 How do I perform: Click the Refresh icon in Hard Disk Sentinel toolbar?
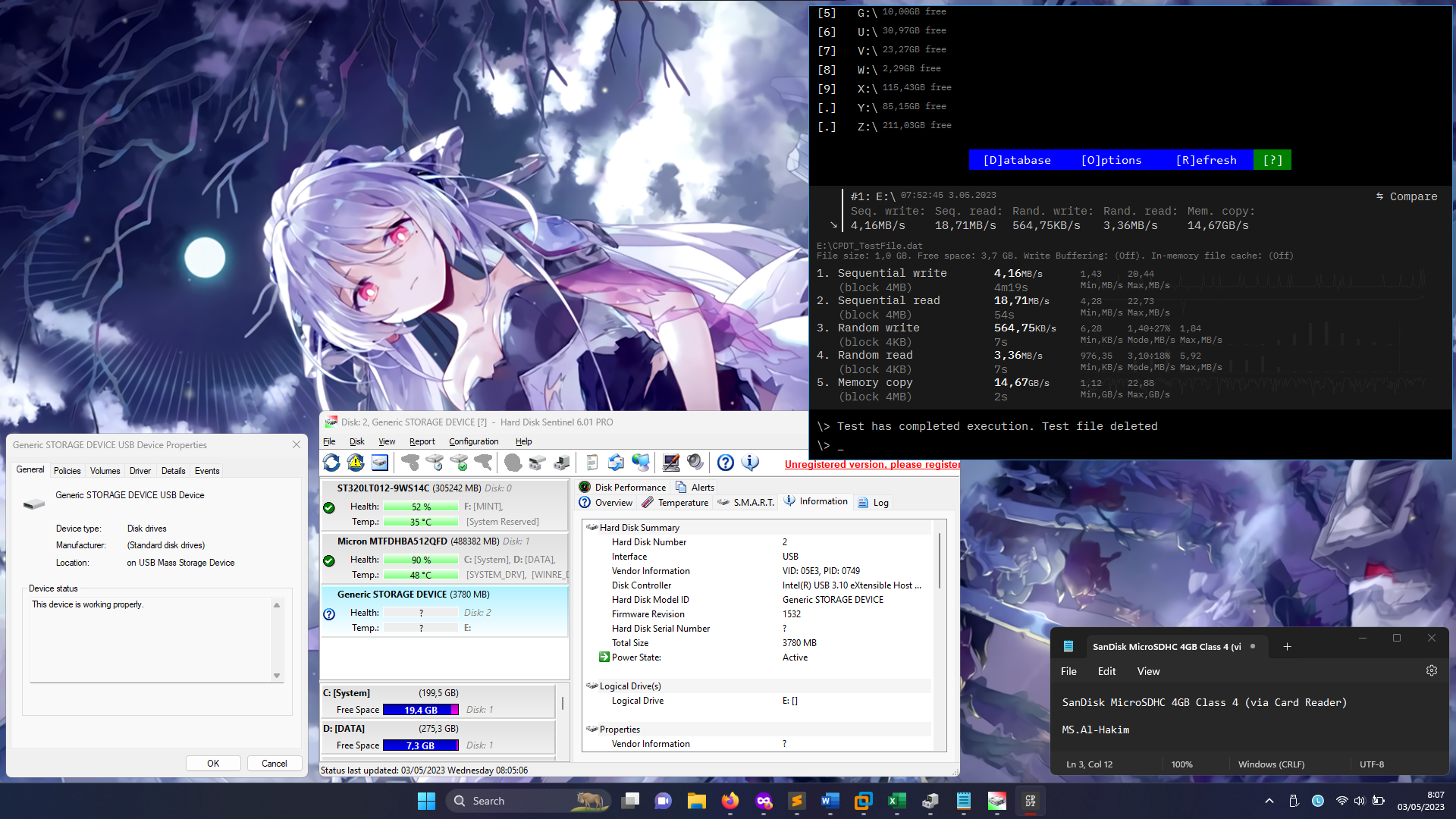point(331,463)
